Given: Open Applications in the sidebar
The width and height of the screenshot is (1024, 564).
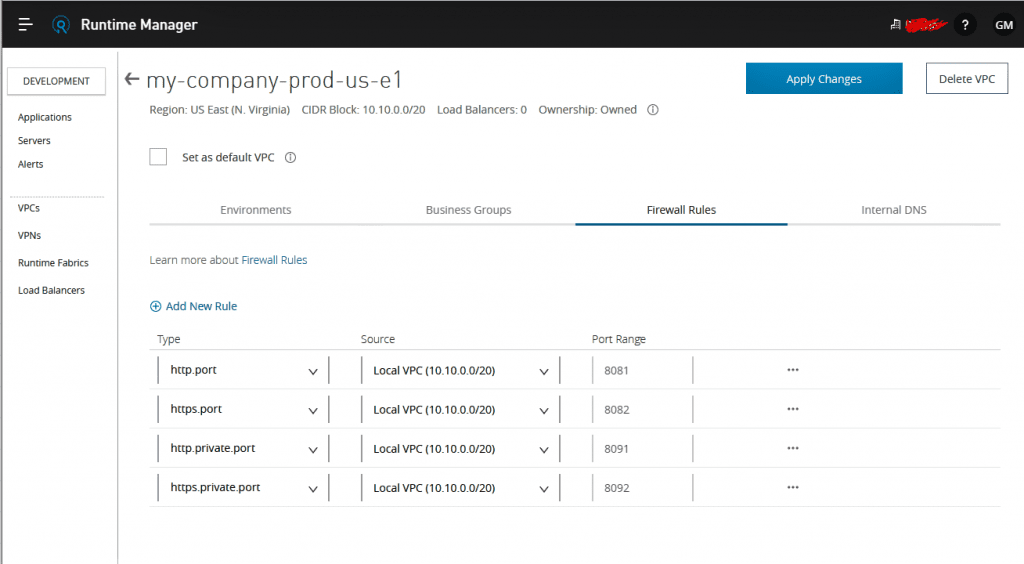Looking at the screenshot, I should pos(44,118).
